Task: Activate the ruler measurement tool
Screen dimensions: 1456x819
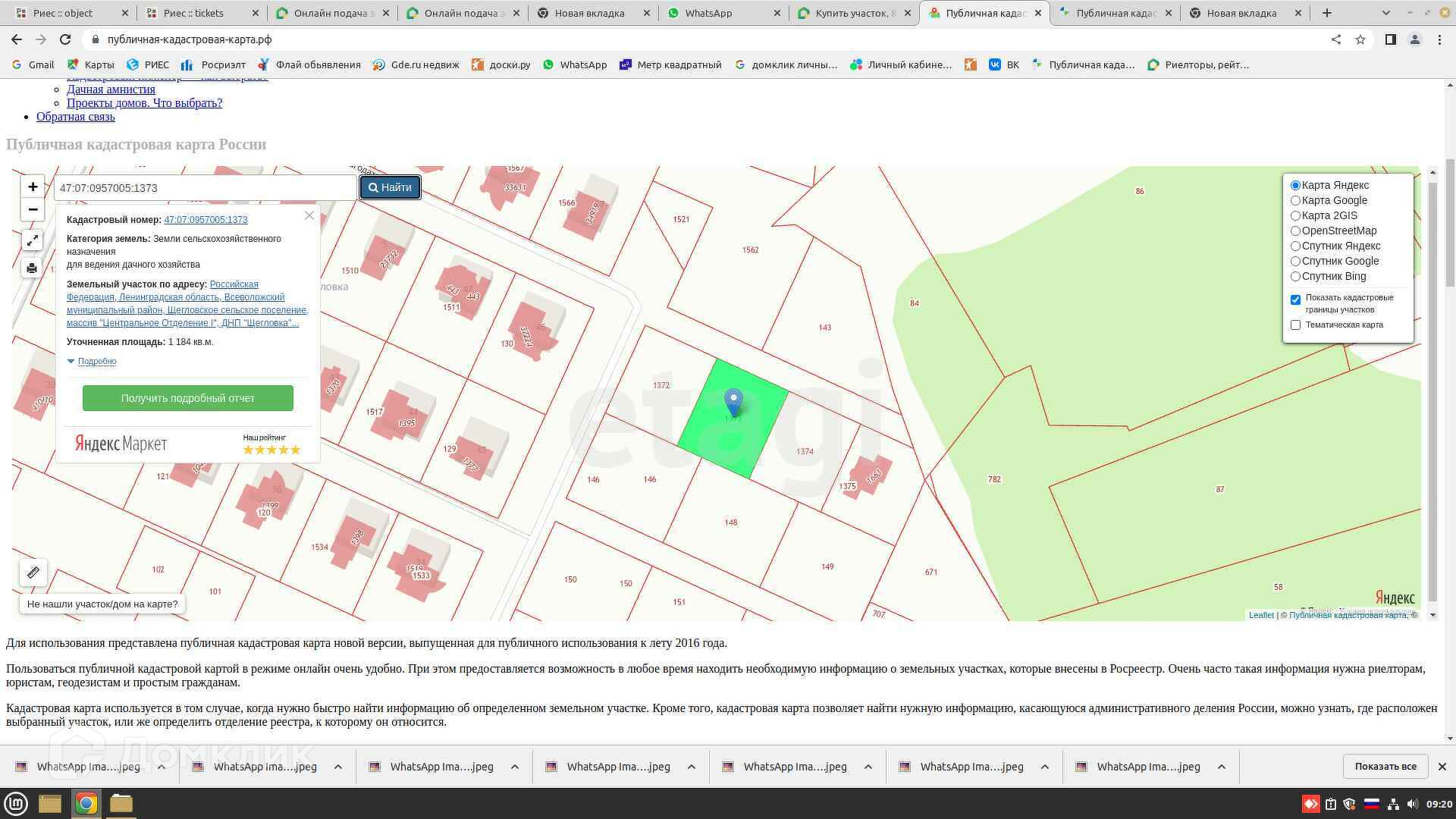Action: 33,573
